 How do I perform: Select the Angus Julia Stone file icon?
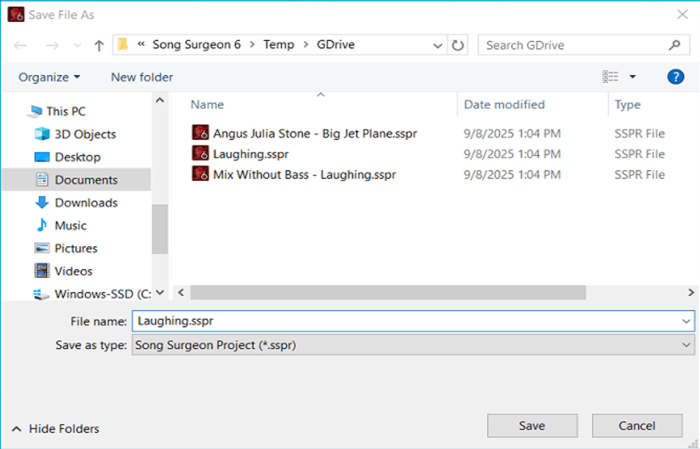coord(200,132)
